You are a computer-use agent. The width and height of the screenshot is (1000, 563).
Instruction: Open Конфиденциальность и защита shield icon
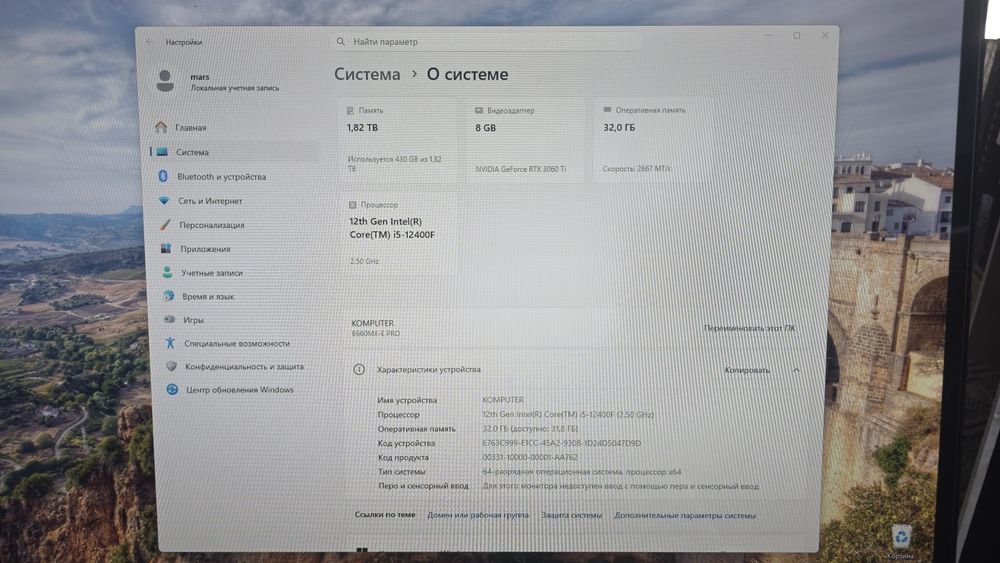tap(171, 366)
